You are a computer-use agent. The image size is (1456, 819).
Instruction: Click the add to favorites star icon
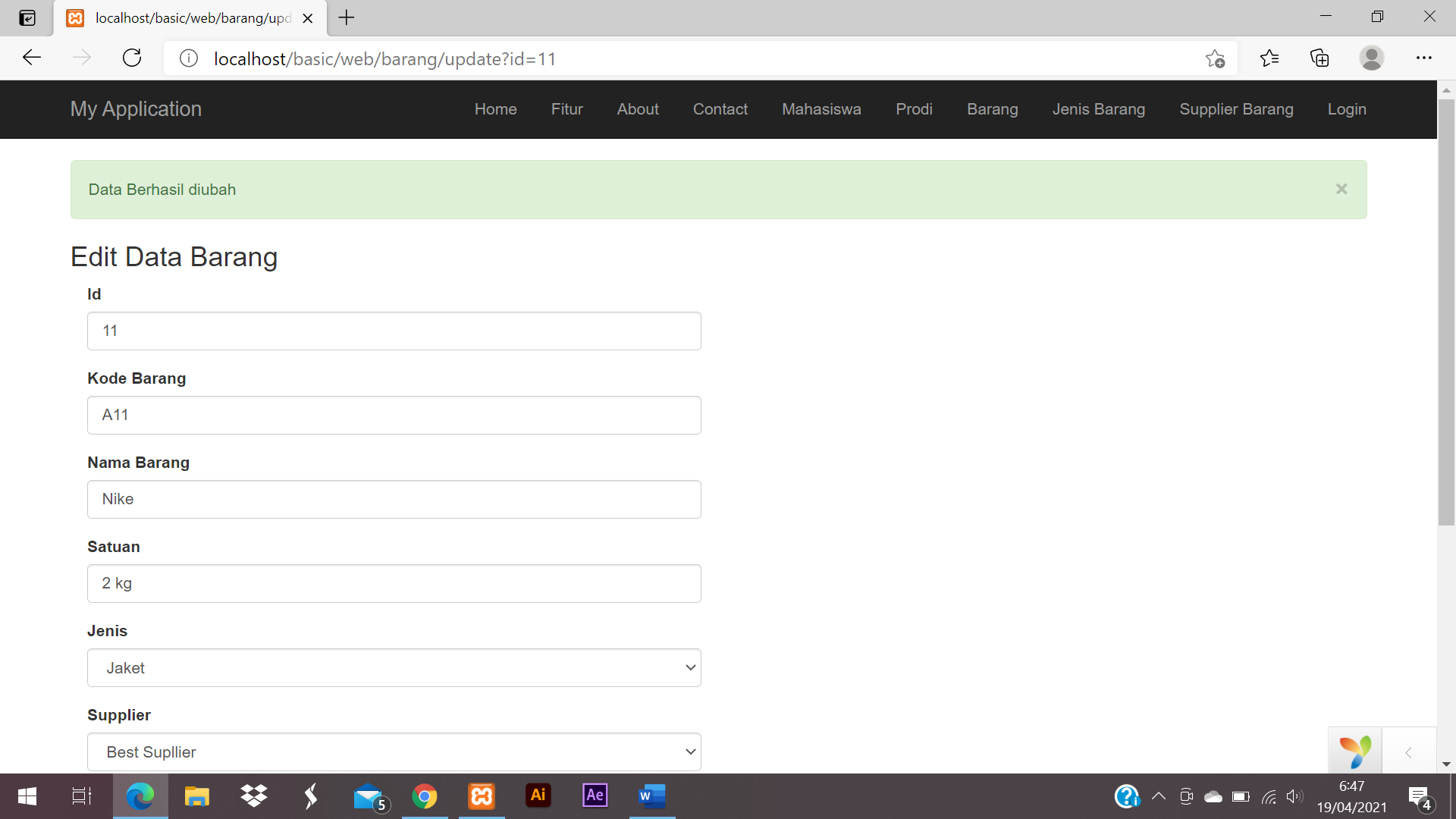[1215, 58]
